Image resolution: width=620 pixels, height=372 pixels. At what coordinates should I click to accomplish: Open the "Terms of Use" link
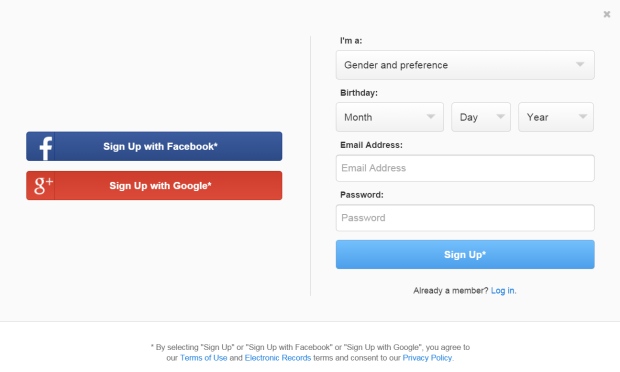(x=204, y=358)
